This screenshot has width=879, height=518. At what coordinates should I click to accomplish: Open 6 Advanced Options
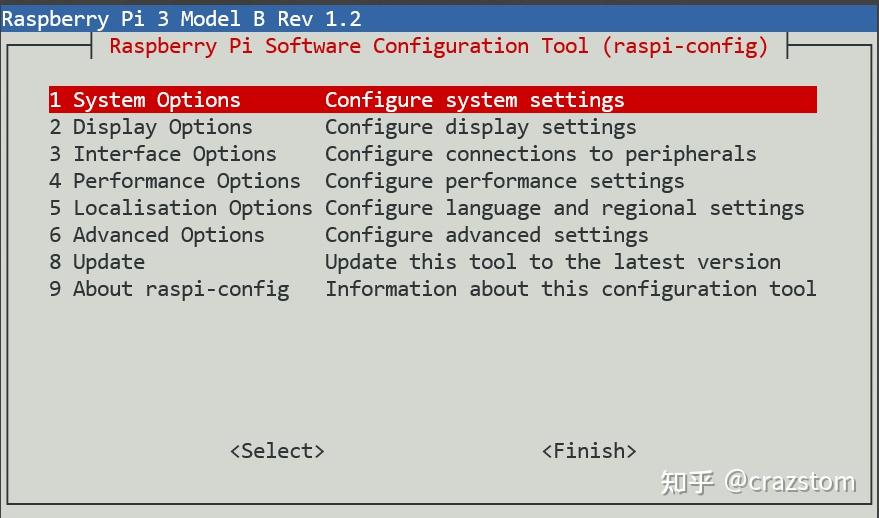coord(156,235)
